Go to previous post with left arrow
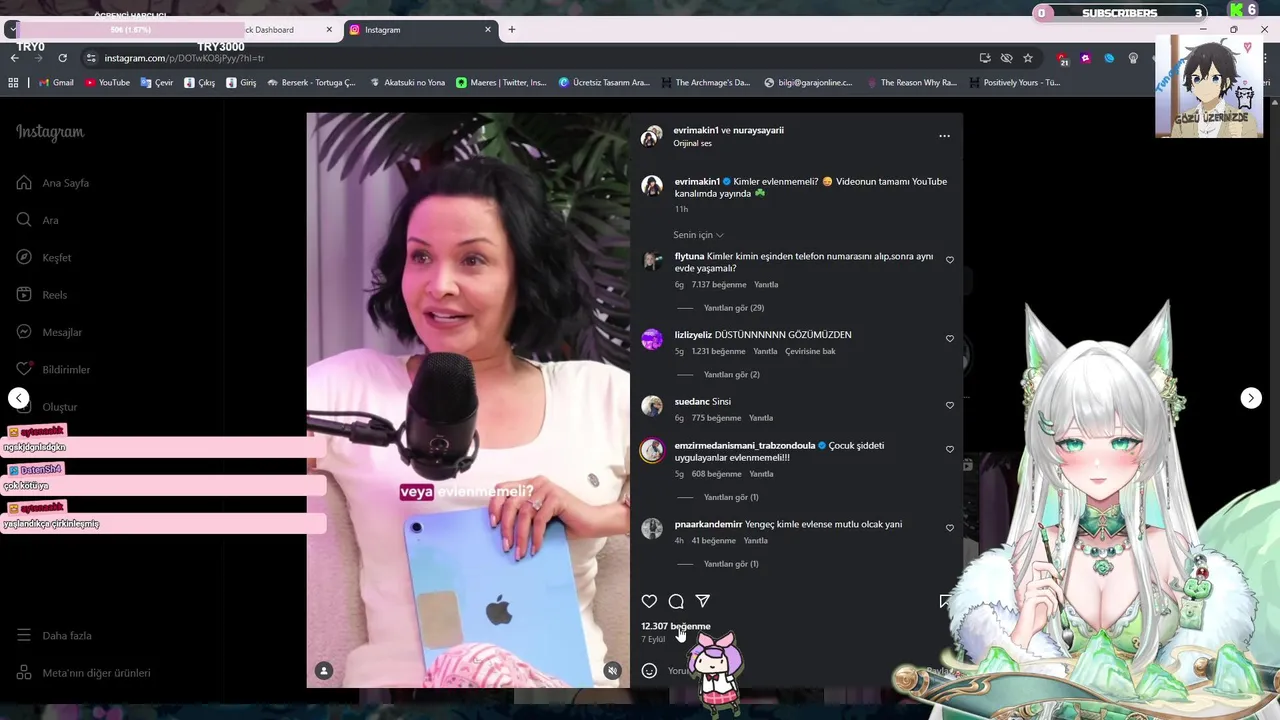Viewport: 1280px width, 720px height. tap(19, 398)
